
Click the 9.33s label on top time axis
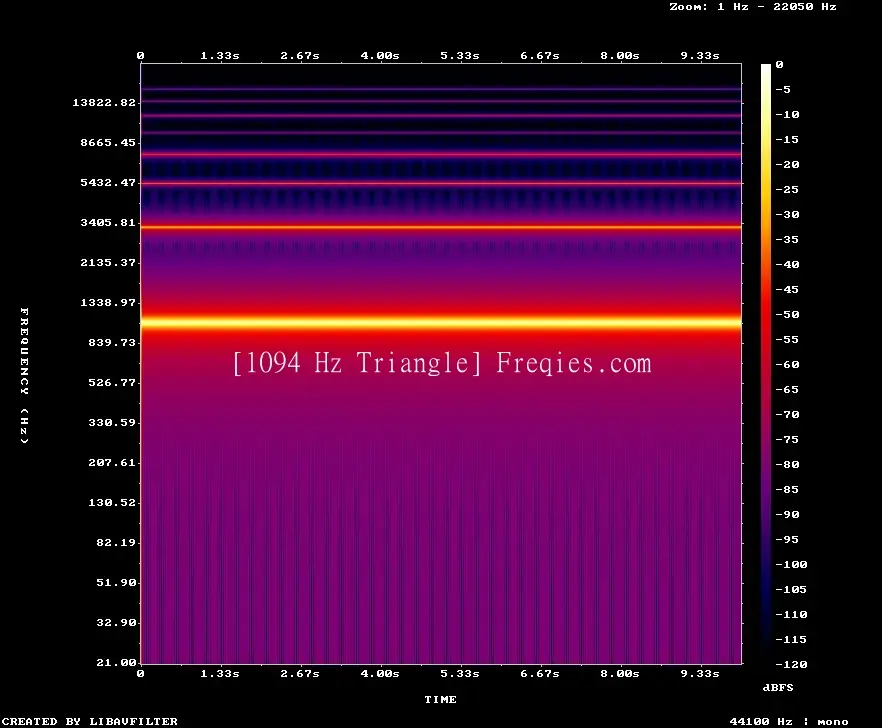click(700, 56)
